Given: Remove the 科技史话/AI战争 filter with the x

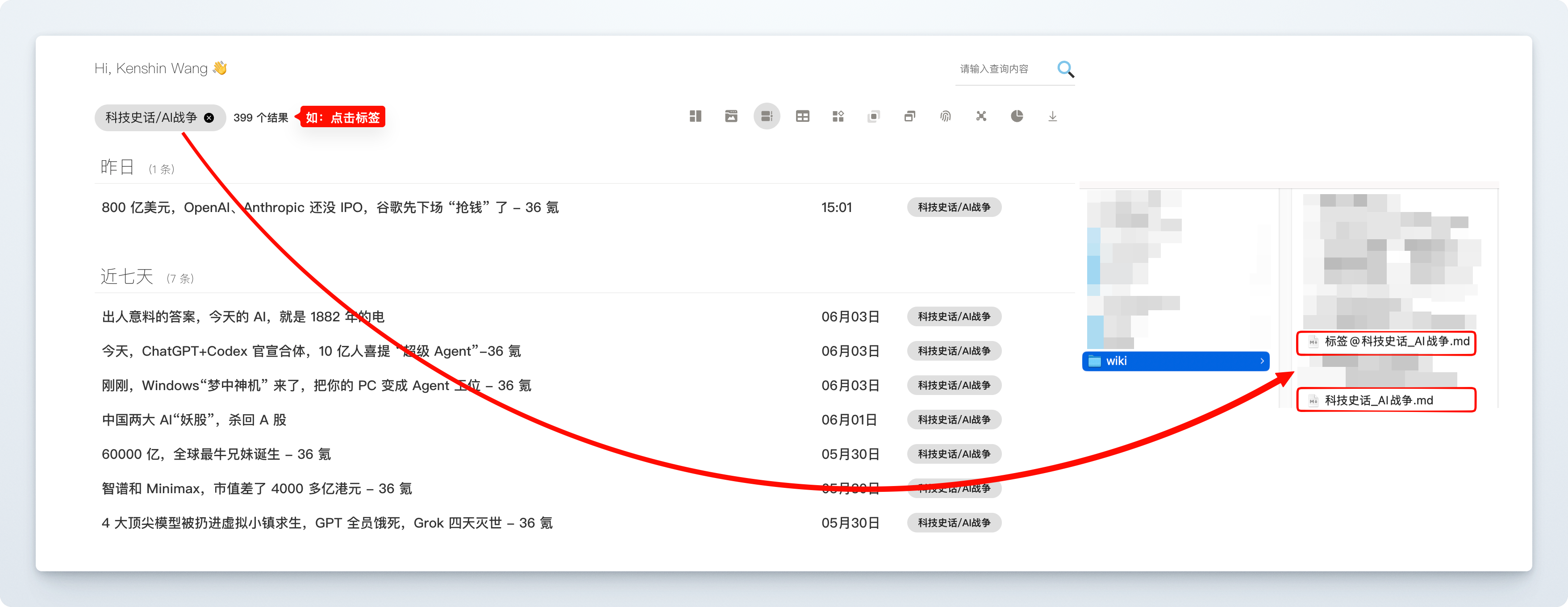Looking at the screenshot, I should [x=209, y=118].
